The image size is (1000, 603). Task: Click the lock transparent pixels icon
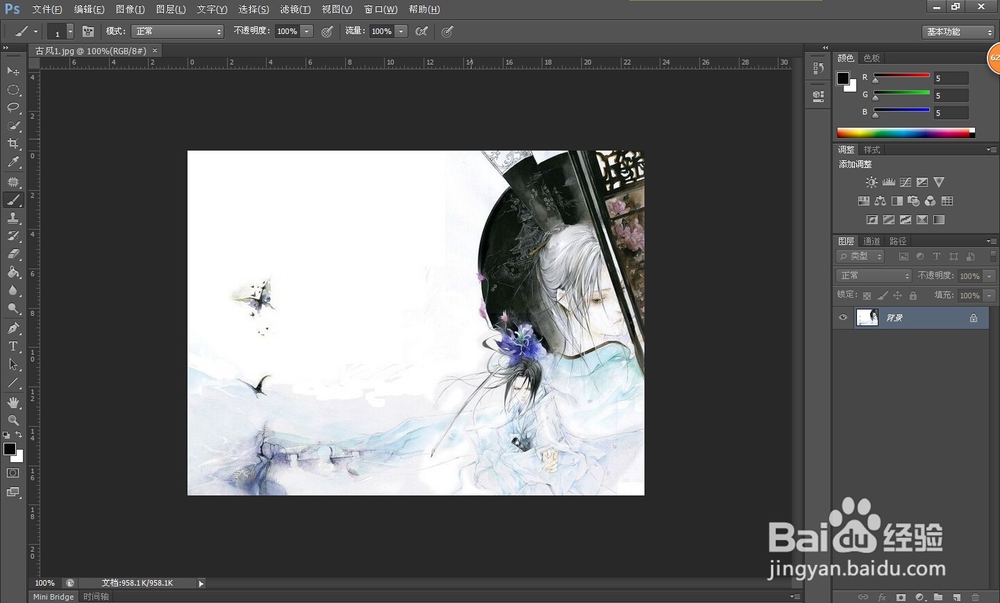pyautogui.click(x=866, y=294)
